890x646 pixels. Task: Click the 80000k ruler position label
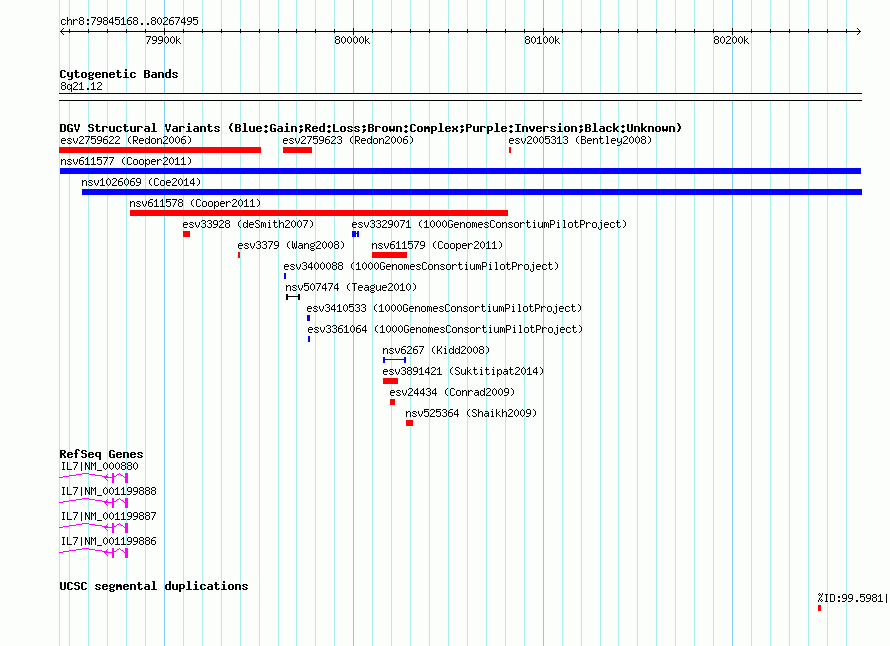[352, 40]
